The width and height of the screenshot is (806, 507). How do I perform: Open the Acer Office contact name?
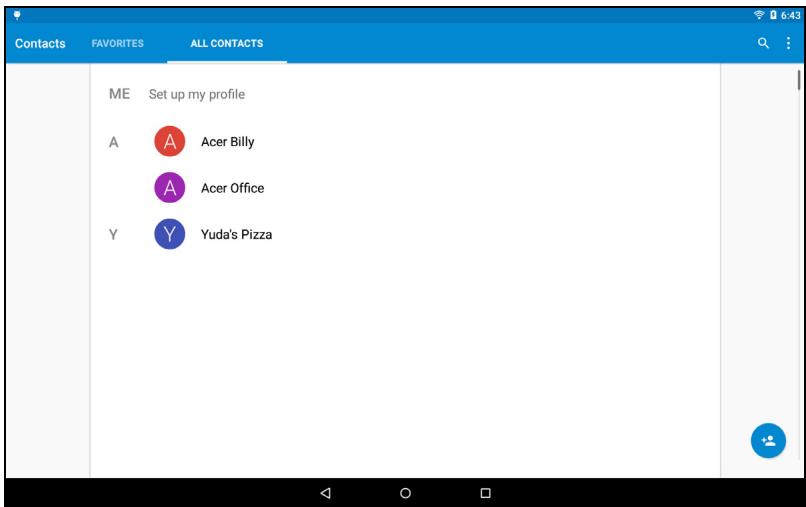pyautogui.click(x=232, y=188)
